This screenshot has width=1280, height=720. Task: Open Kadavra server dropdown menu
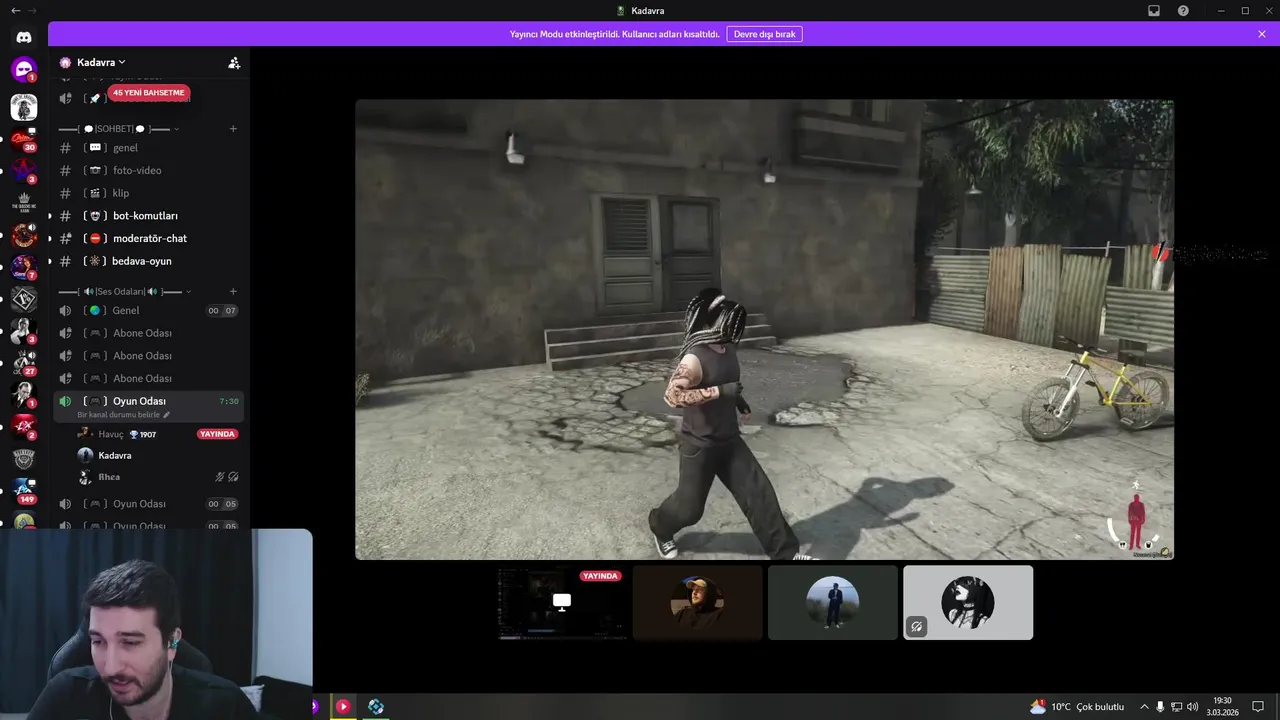pos(102,62)
